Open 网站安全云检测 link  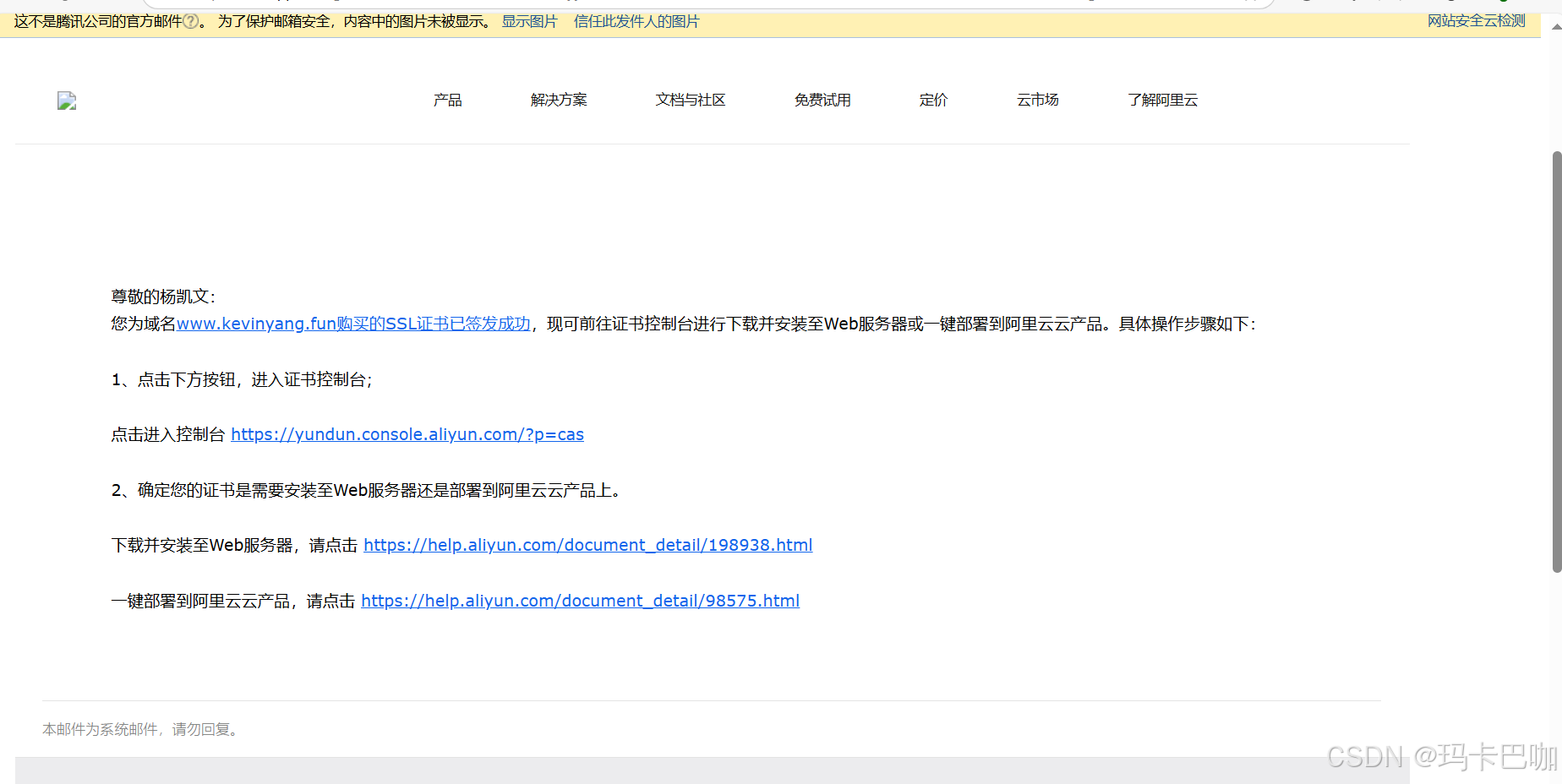pos(1477,21)
